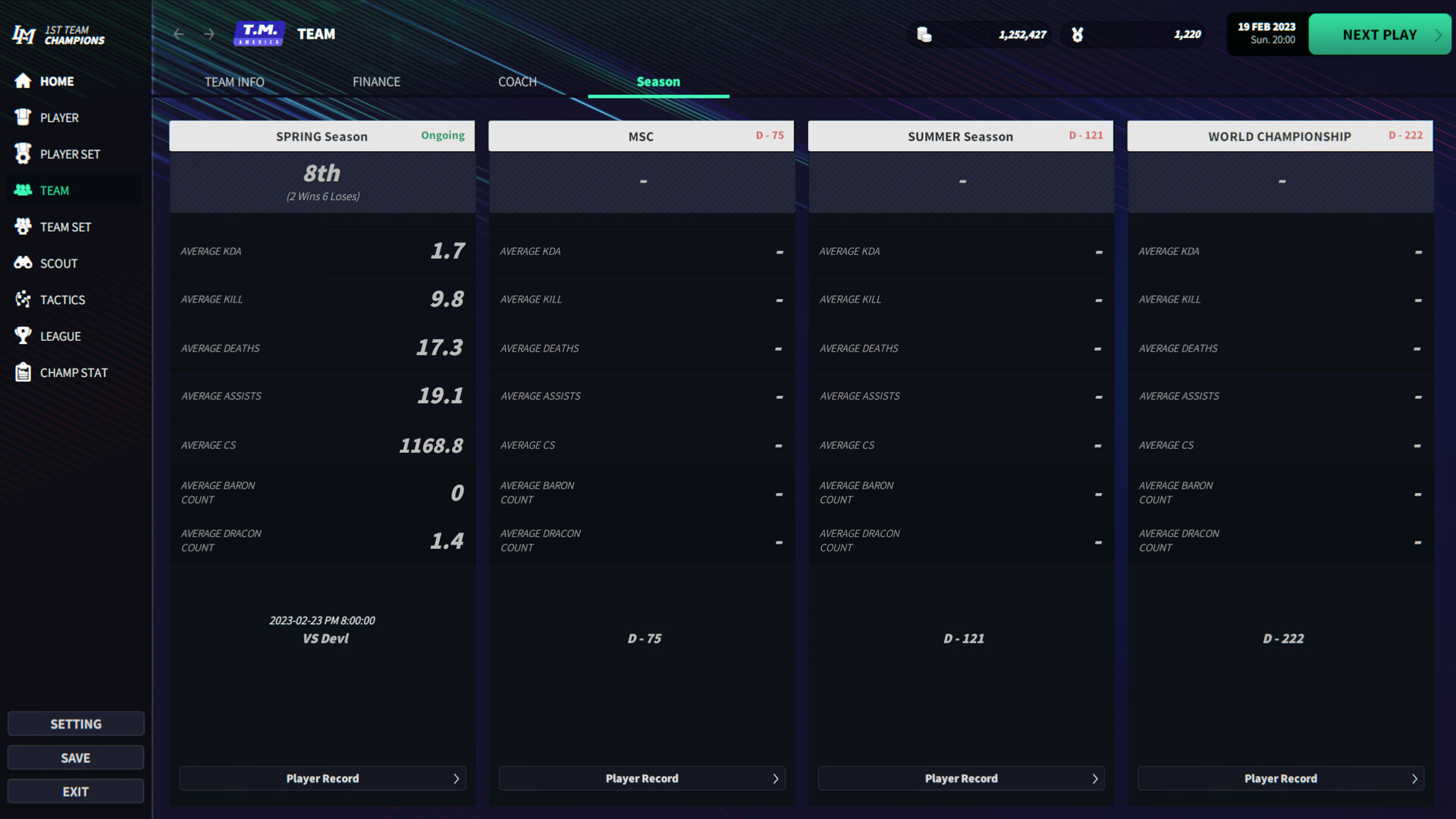Go forward with the right arrow
1456x819 pixels.
click(209, 34)
